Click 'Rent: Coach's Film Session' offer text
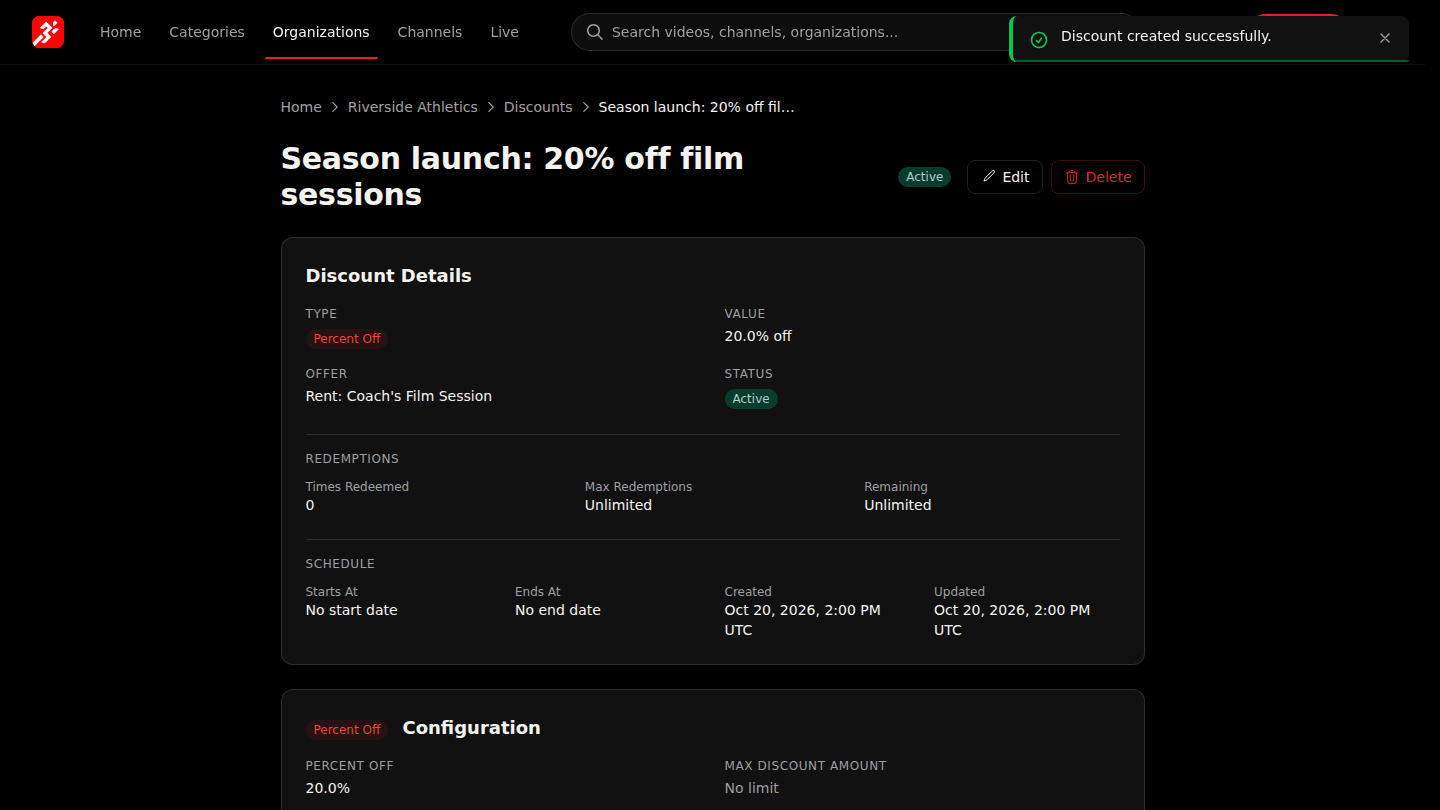1440x810 pixels. tap(399, 396)
